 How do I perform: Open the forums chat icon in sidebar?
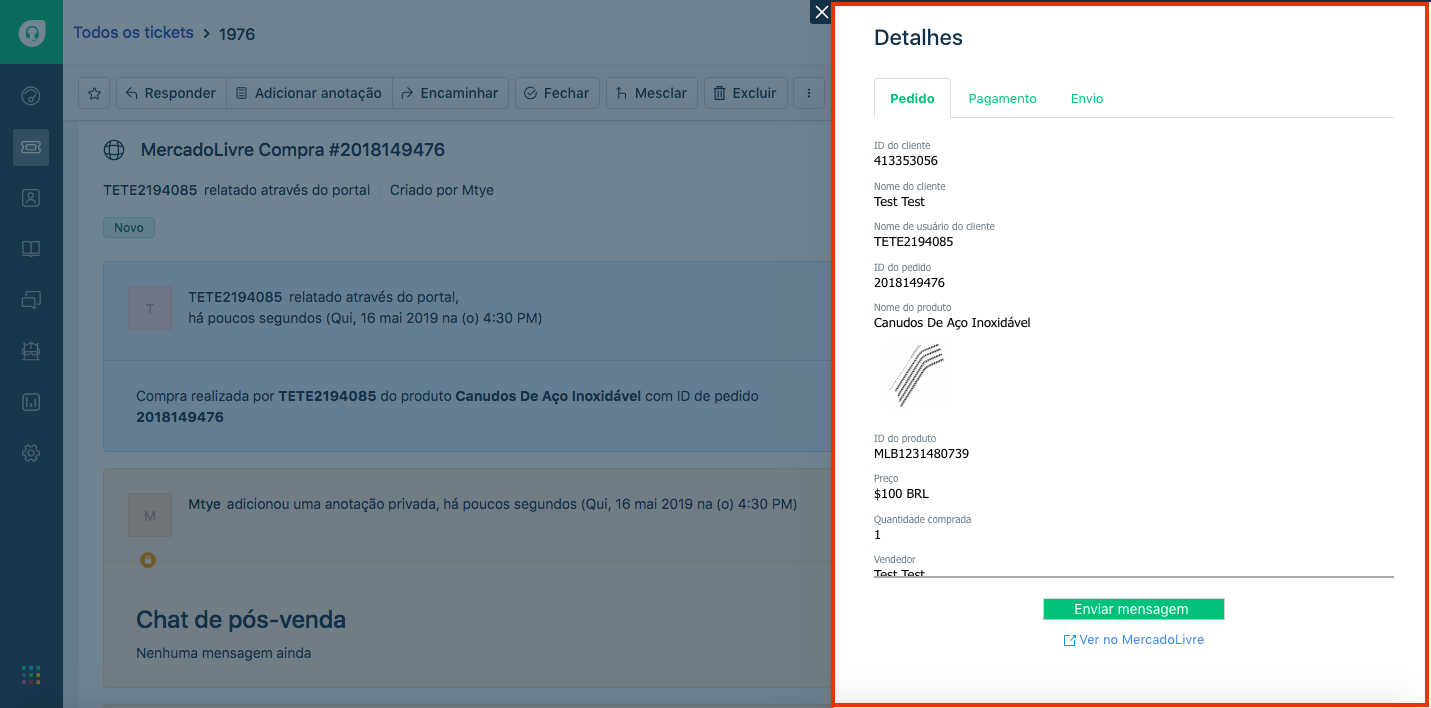(31, 299)
